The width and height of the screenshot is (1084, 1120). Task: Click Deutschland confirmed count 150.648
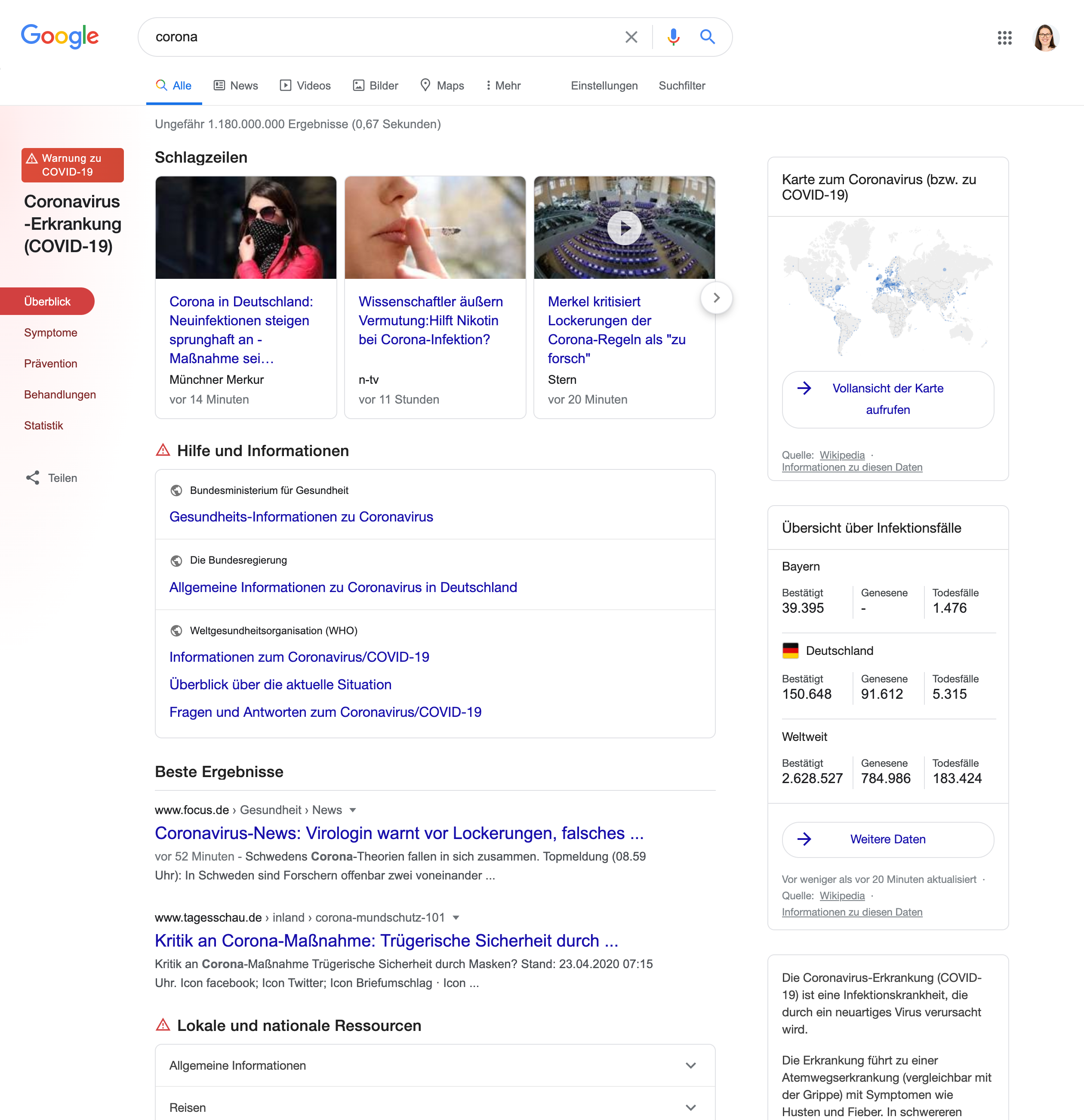pyautogui.click(x=807, y=694)
